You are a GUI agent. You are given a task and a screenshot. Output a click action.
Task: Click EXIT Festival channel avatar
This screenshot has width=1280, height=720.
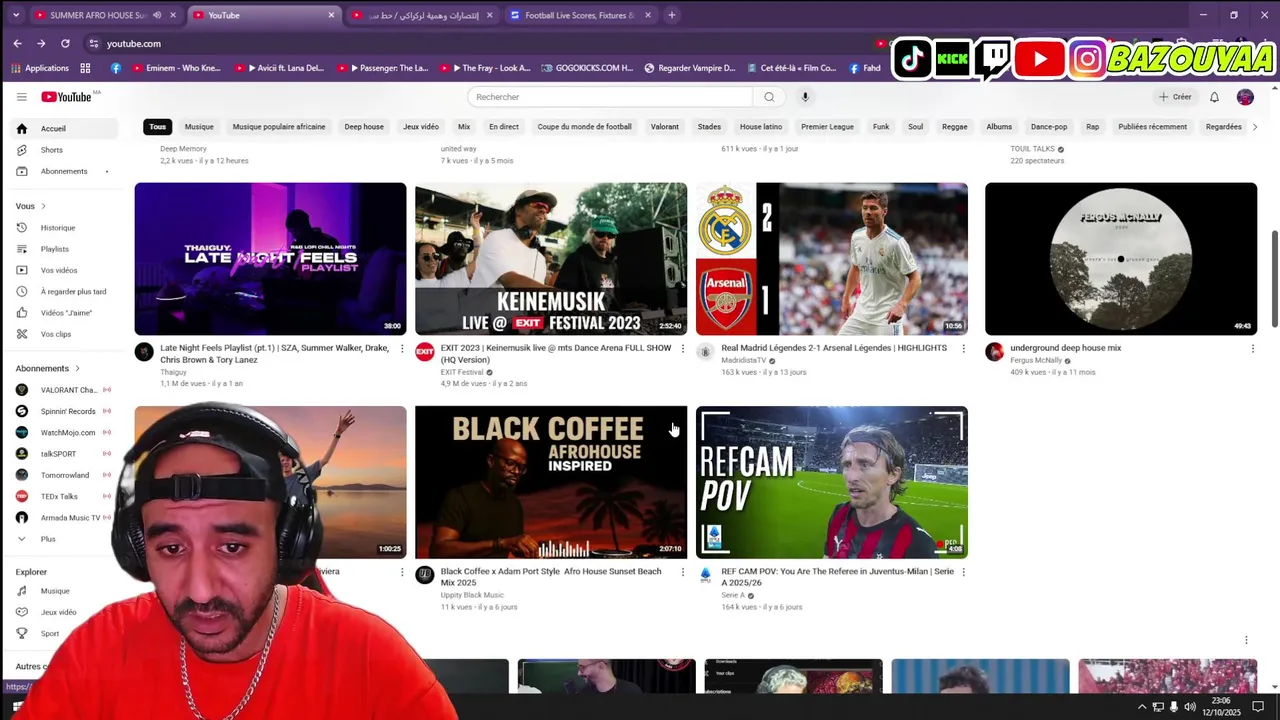[425, 352]
